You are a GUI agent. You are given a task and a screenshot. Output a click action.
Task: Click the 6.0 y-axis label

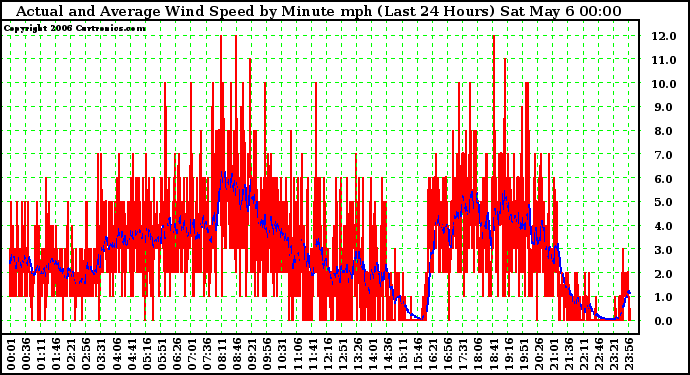click(x=664, y=179)
